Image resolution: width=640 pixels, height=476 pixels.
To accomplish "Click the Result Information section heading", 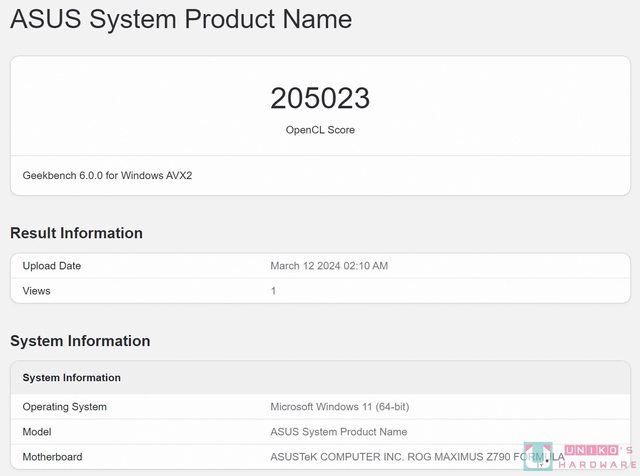I will (x=76, y=233).
